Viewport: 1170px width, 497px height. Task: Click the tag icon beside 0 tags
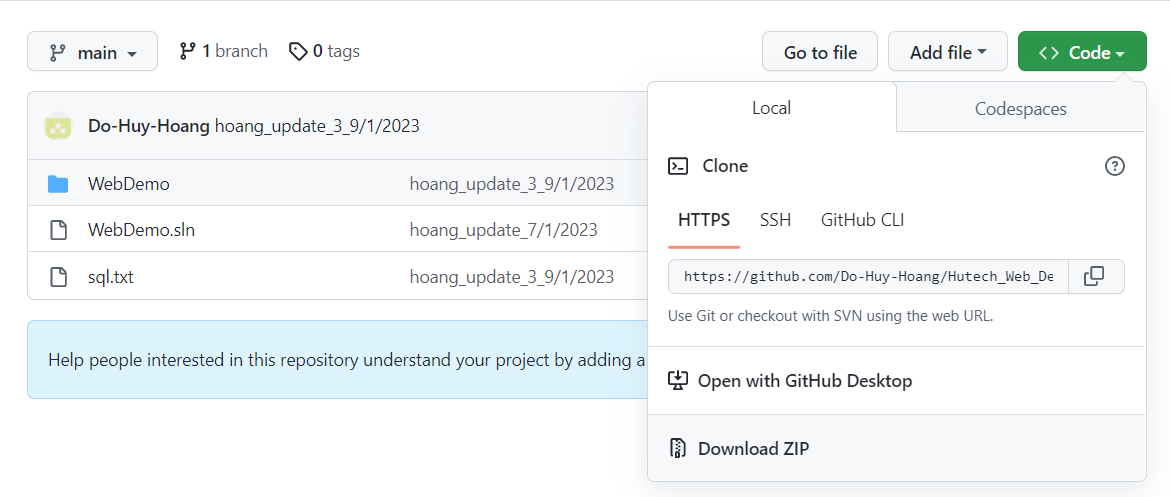pyautogui.click(x=298, y=51)
